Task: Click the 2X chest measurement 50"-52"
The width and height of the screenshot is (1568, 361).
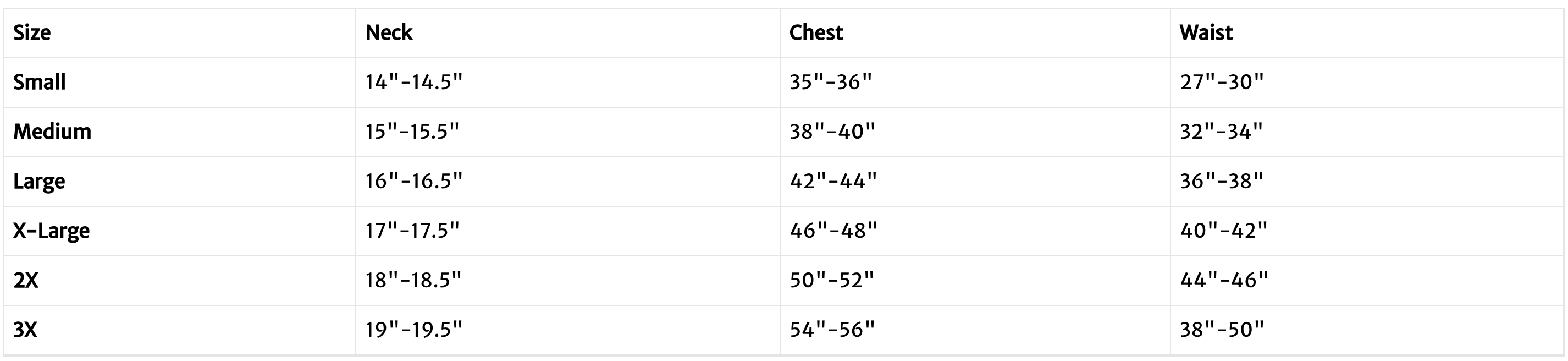Action: 831,280
